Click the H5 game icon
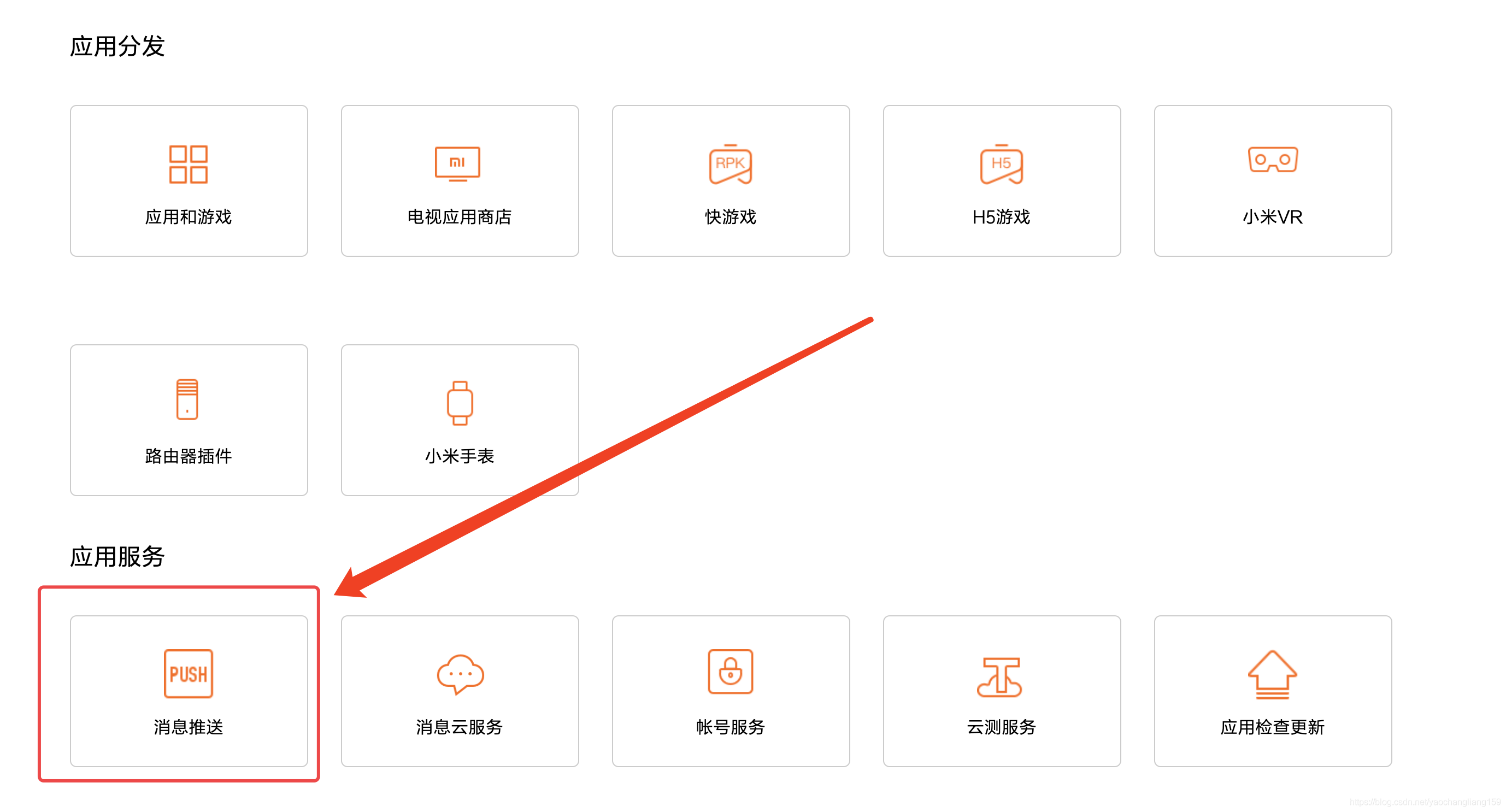Screen dimensions: 1506x812 [x=1002, y=164]
